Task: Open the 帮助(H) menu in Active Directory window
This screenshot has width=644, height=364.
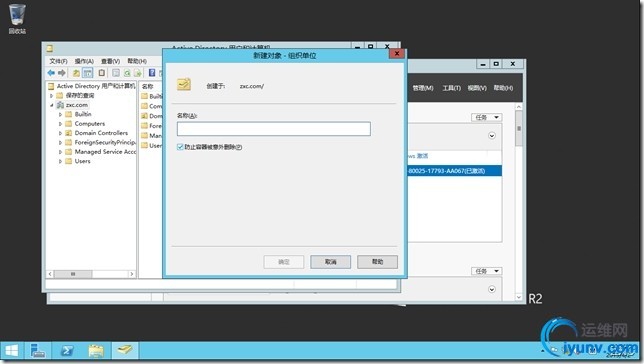Action: [137, 61]
